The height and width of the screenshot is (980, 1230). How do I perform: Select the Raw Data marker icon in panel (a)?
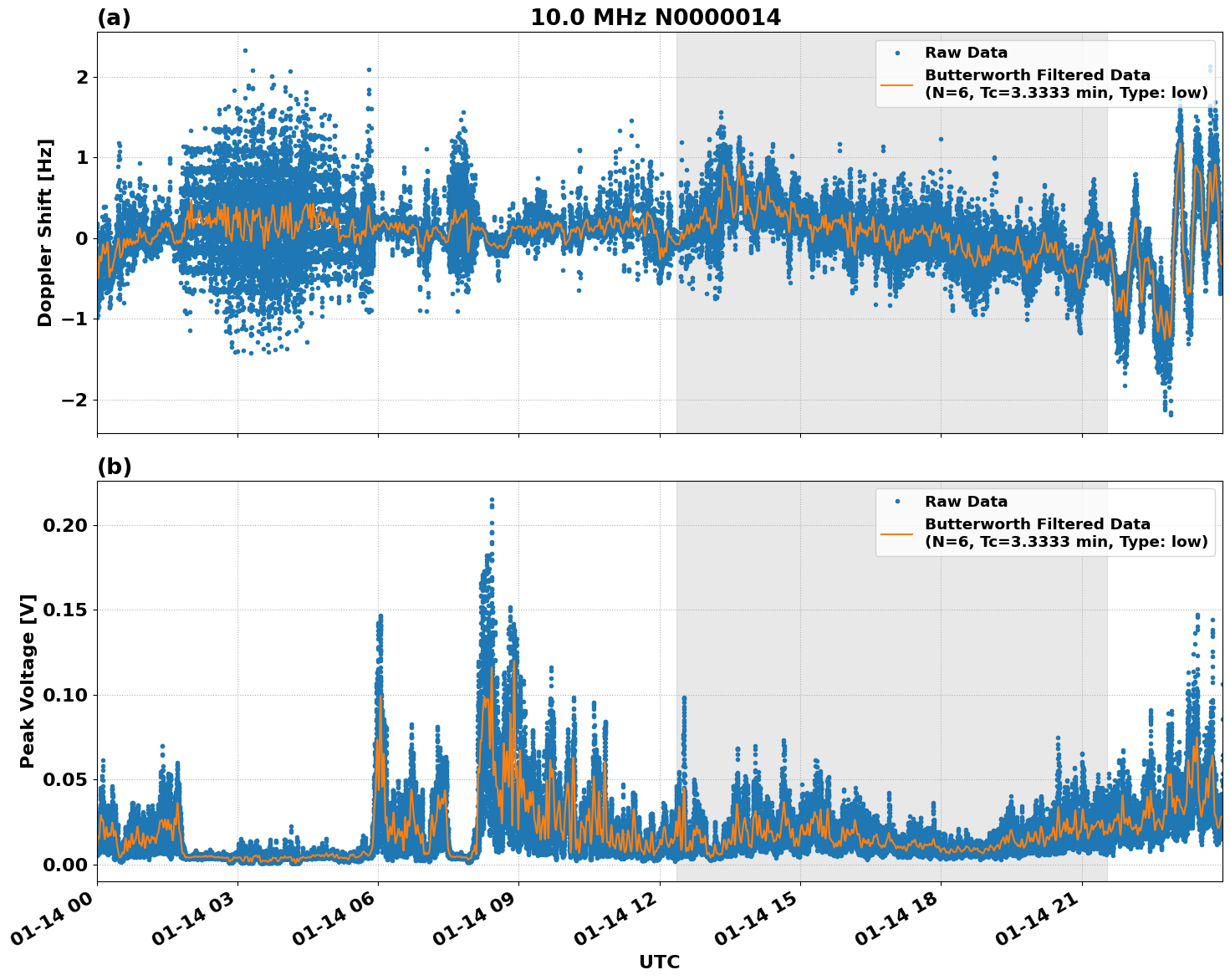click(896, 52)
